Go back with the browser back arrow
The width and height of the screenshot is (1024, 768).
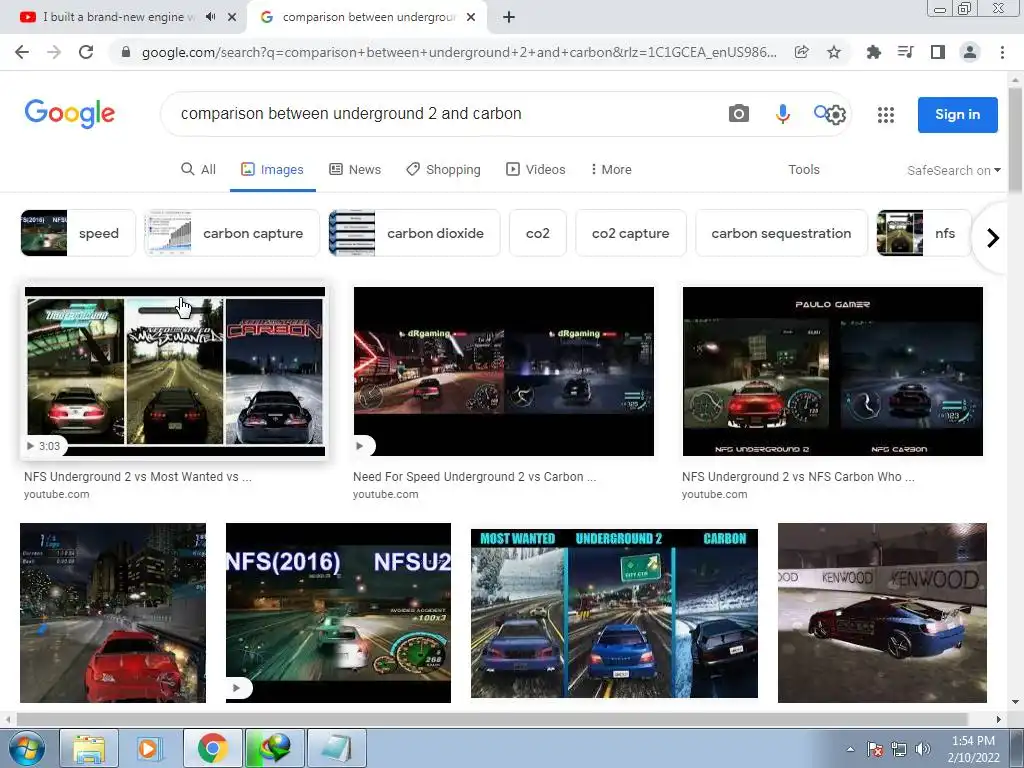pos(22,52)
